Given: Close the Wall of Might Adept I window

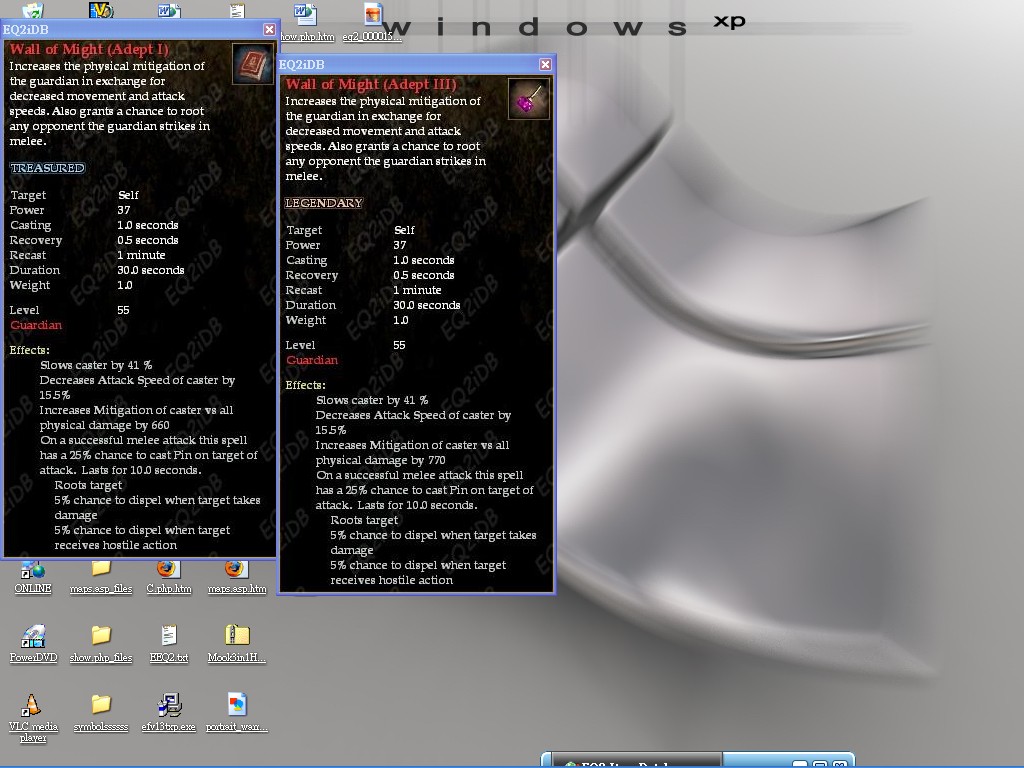Looking at the screenshot, I should 269,29.
